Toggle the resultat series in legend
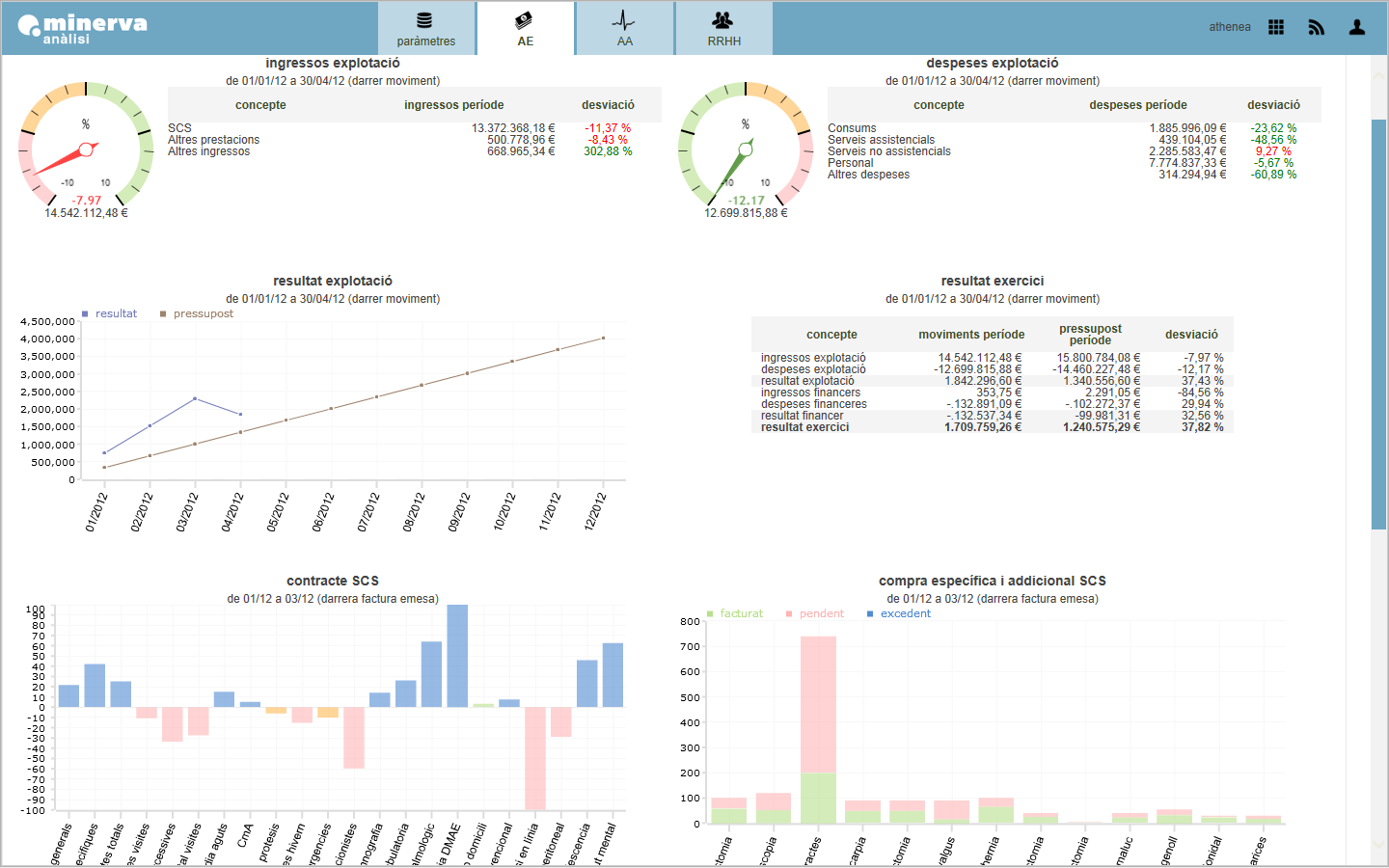Screen dimensions: 1389x868 [110, 313]
